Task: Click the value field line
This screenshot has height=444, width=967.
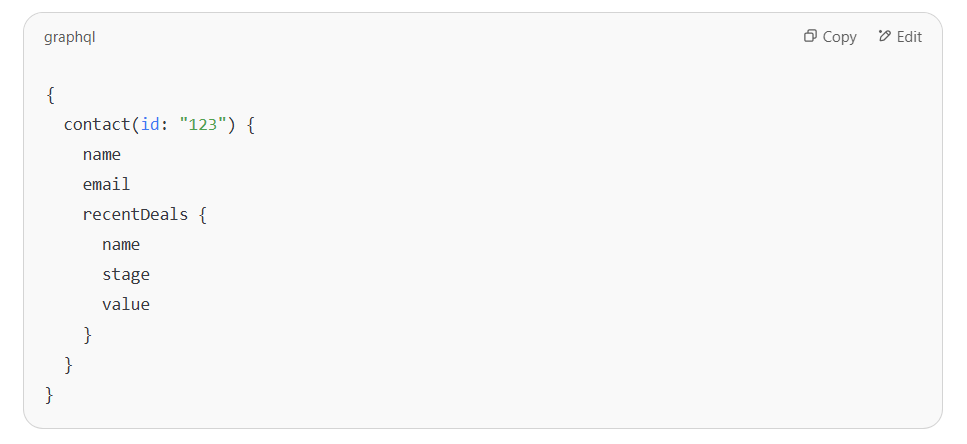Action: point(126,305)
